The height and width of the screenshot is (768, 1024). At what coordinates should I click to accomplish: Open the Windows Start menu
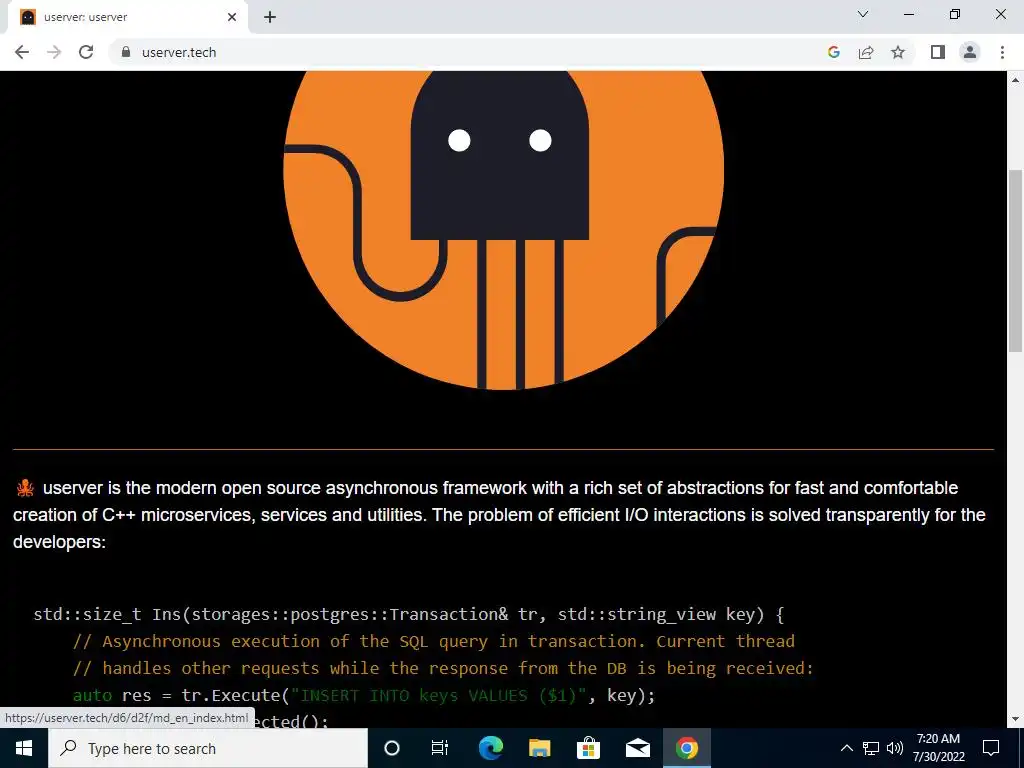click(24, 748)
